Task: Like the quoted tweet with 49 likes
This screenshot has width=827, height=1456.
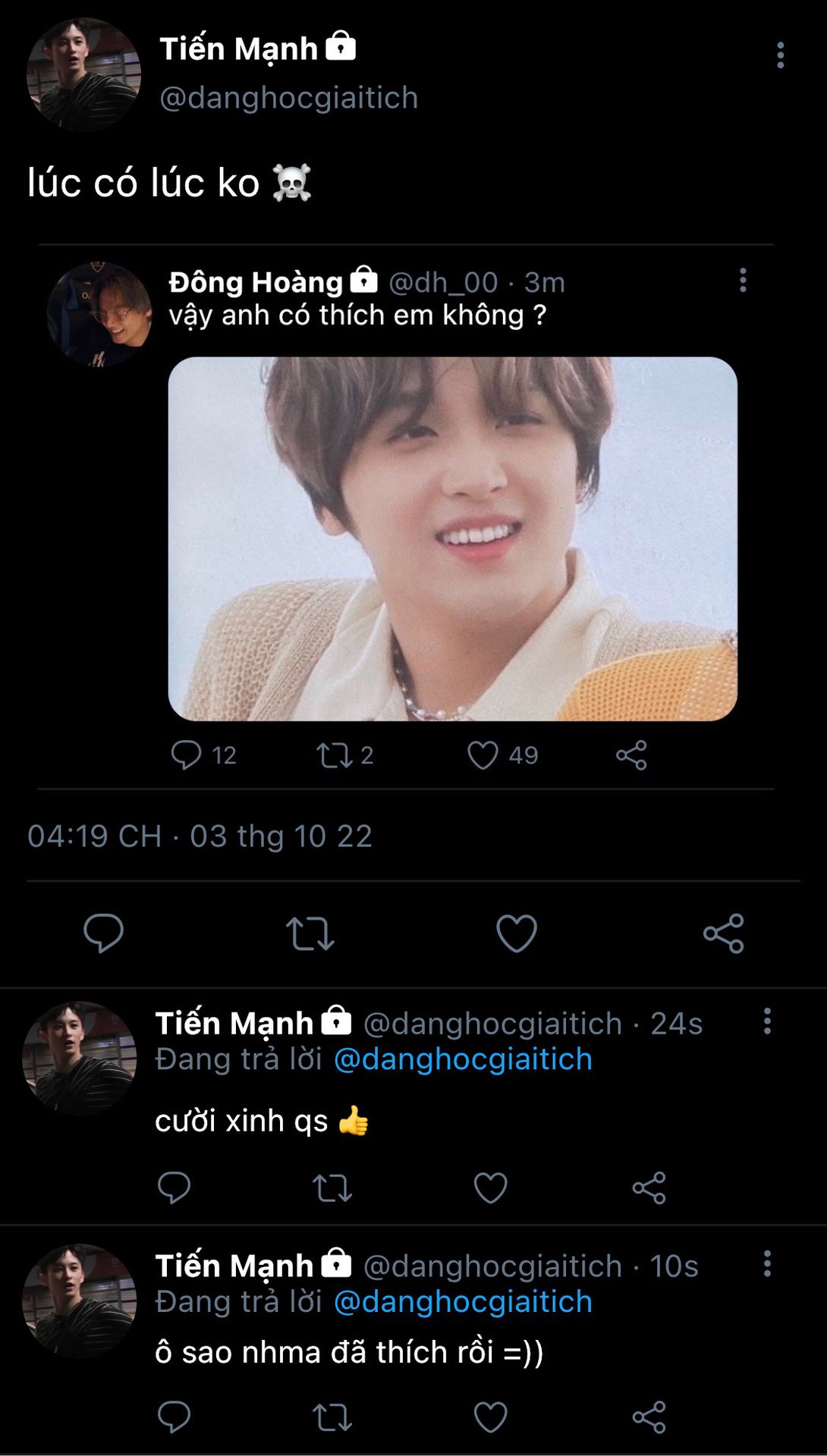Action: (x=502, y=755)
